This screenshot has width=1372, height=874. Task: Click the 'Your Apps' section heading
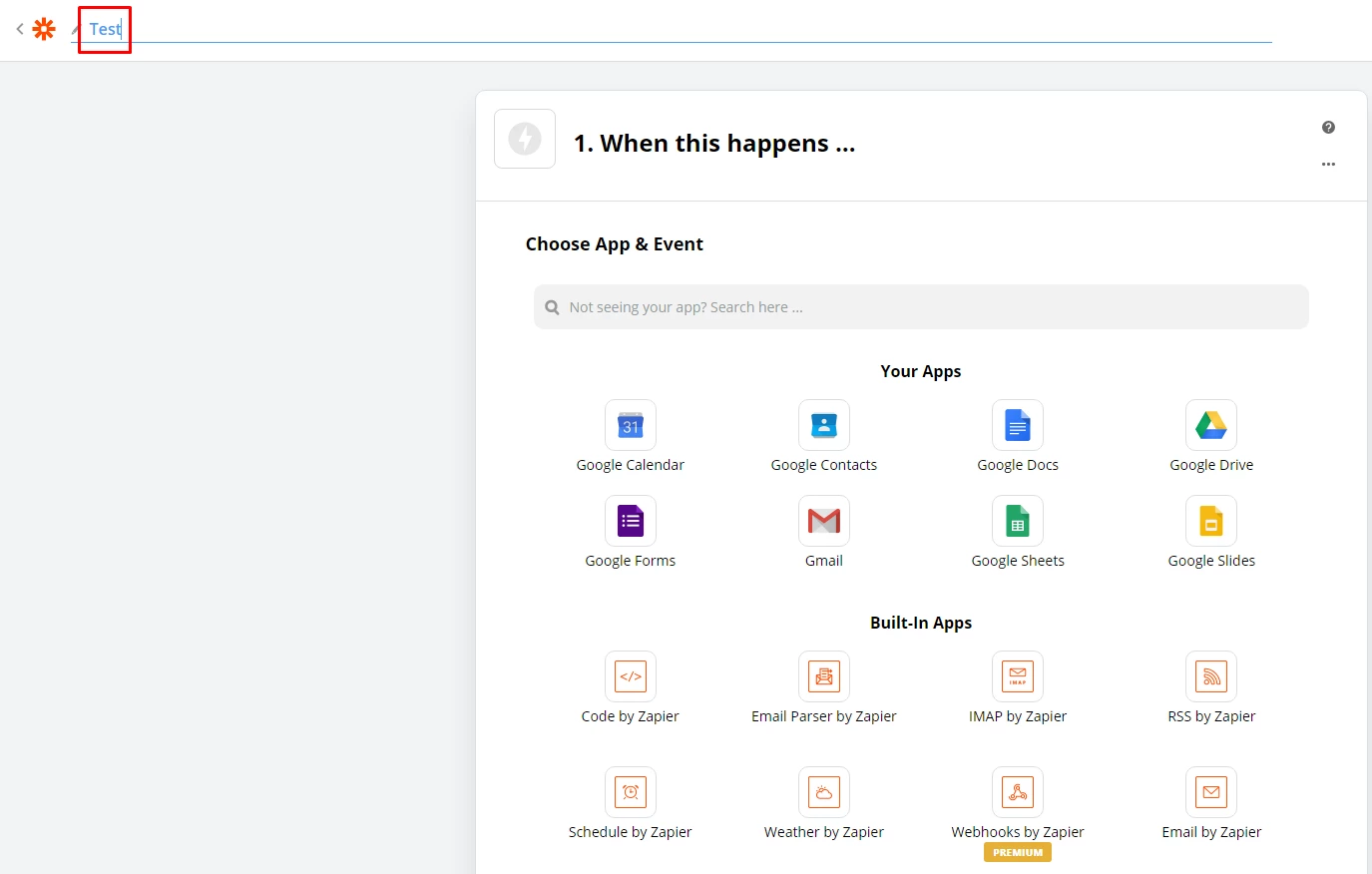pos(921,371)
